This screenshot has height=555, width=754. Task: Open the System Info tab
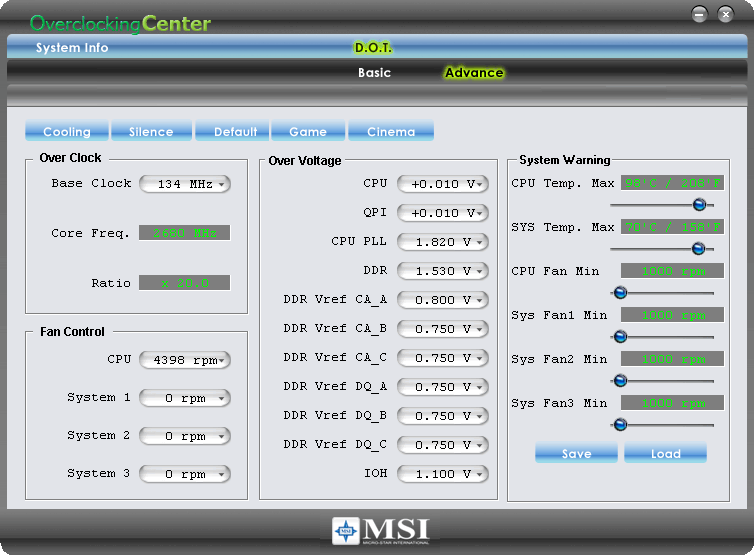tap(72, 48)
